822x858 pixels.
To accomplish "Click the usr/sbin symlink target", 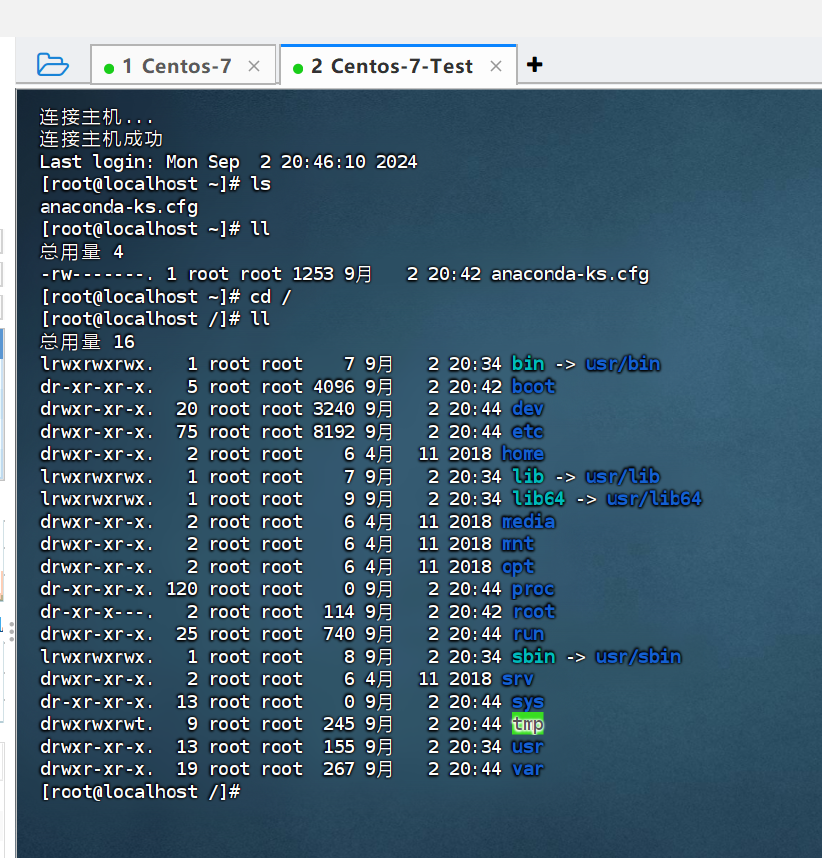I will [638, 656].
